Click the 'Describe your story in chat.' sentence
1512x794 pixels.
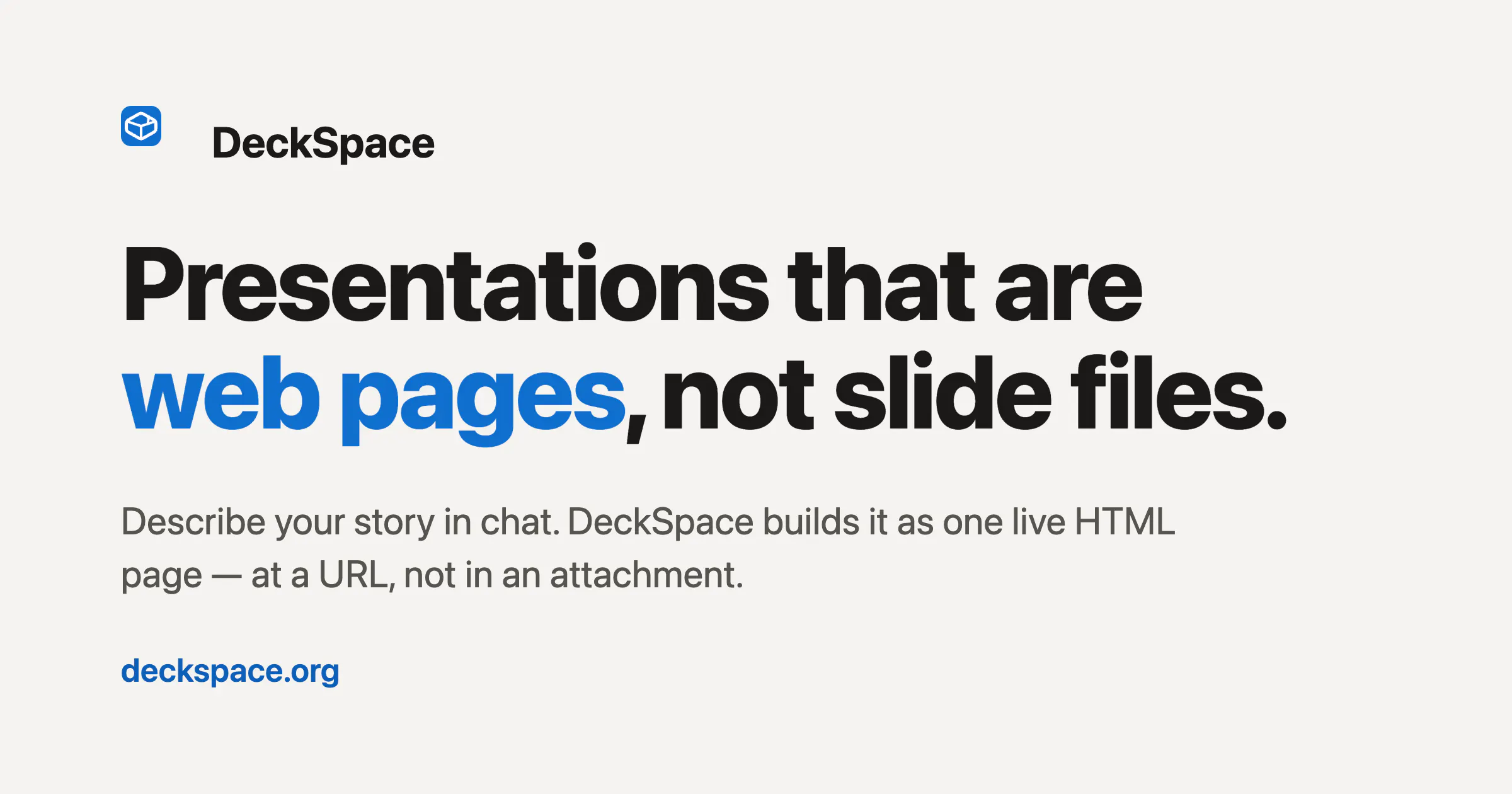341,522
